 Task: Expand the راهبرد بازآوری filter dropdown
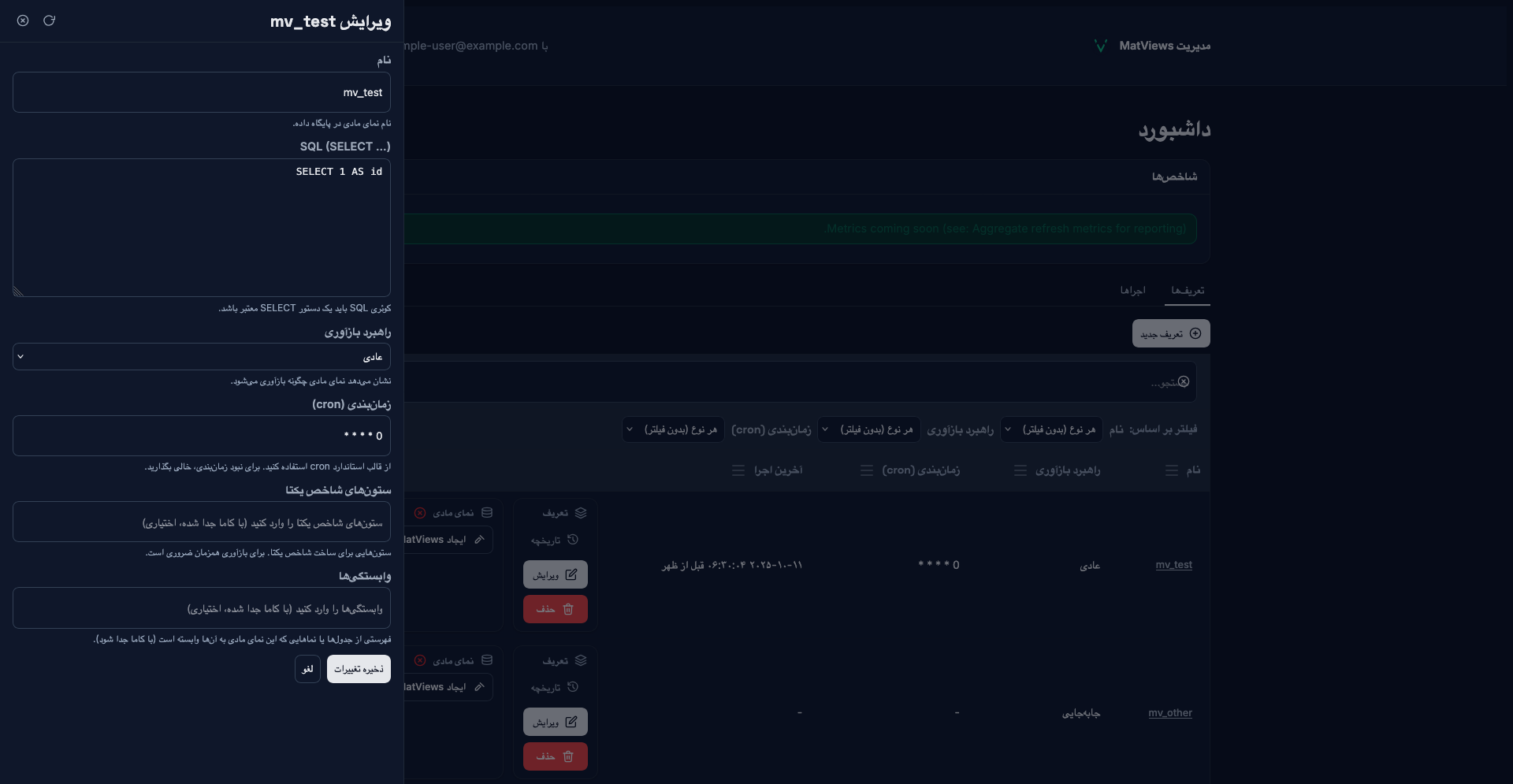(868, 429)
